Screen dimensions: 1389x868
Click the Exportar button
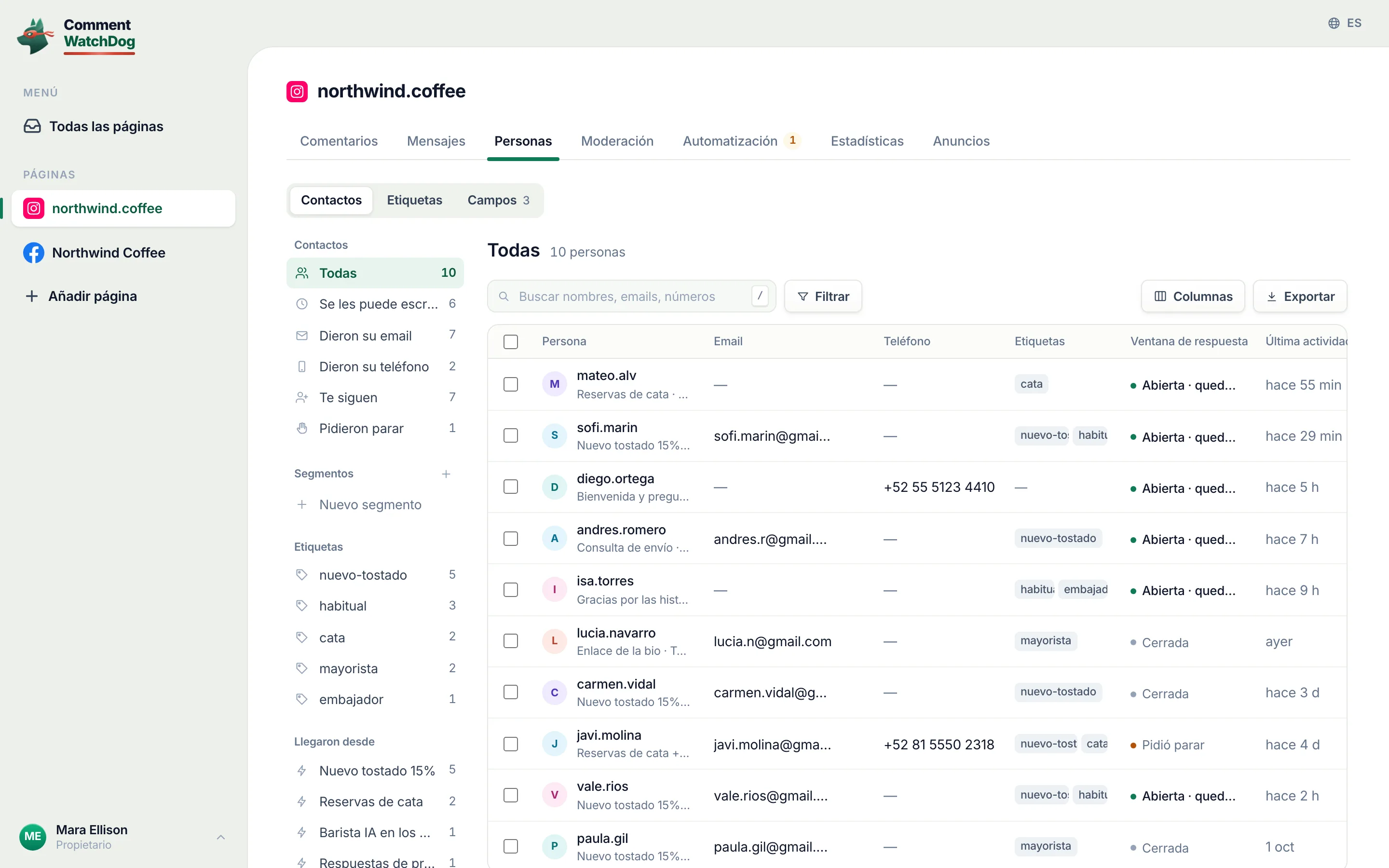[1300, 296]
